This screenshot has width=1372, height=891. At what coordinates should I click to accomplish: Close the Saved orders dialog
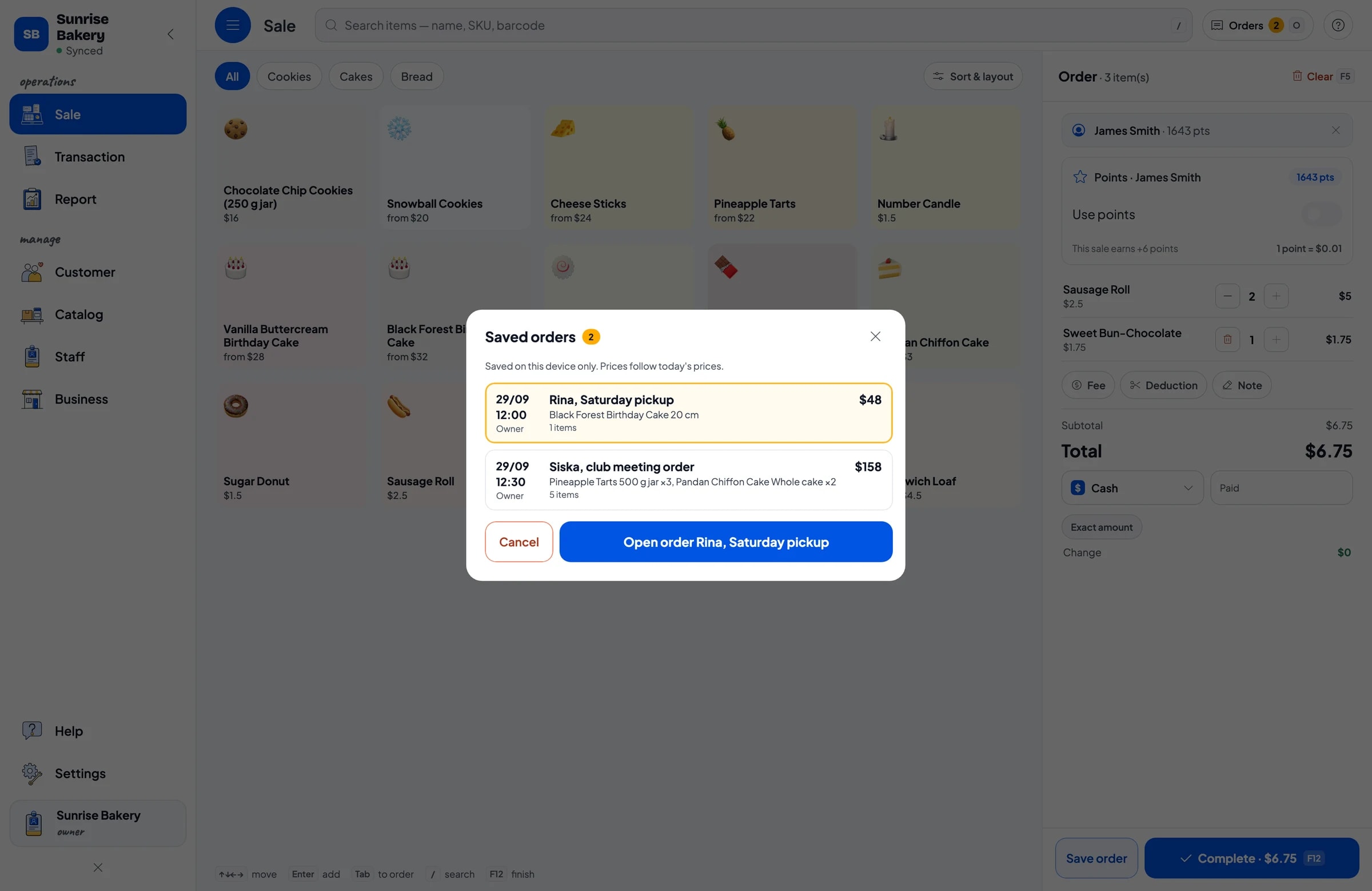pos(875,336)
